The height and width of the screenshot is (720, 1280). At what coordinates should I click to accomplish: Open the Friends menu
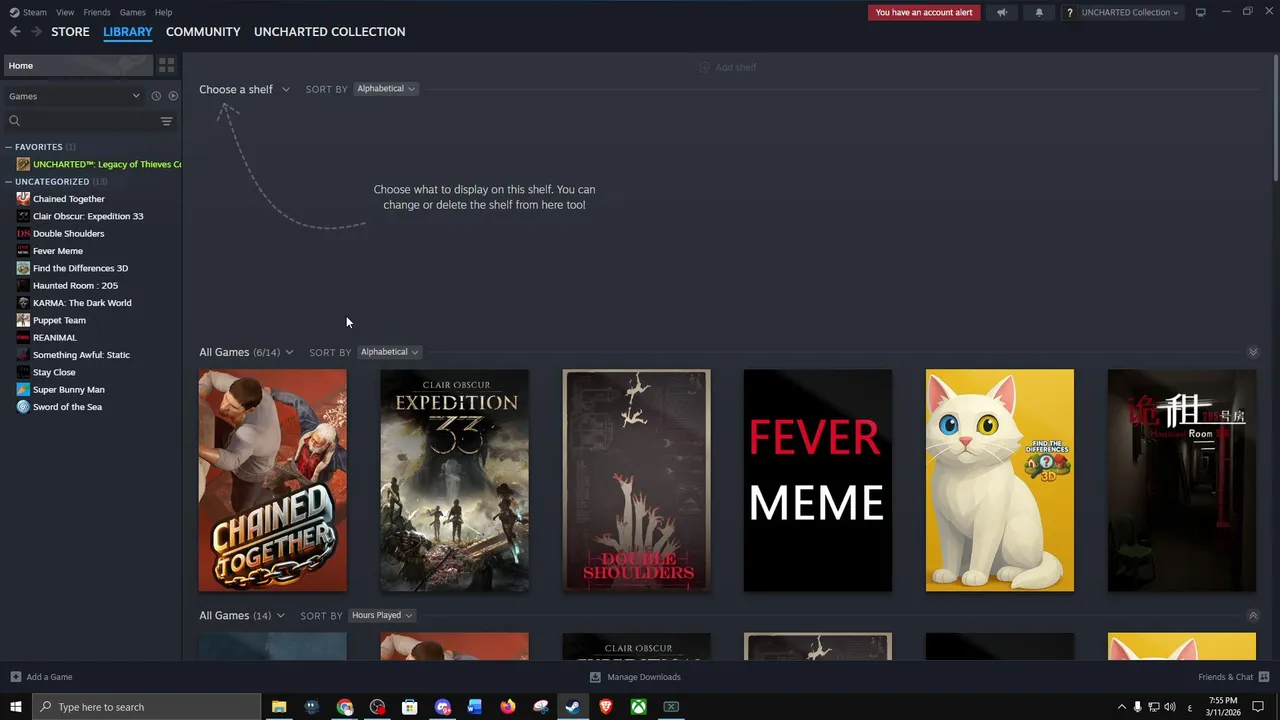[x=97, y=12]
